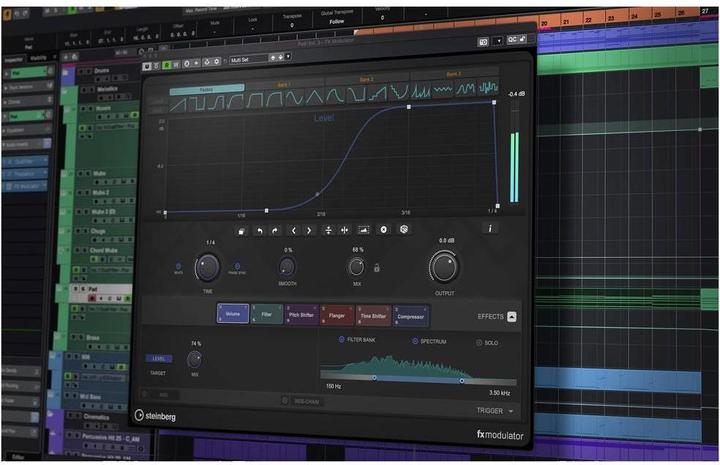
Task: Open the Multi Set preset dropdown
Action: pyautogui.click(x=249, y=60)
